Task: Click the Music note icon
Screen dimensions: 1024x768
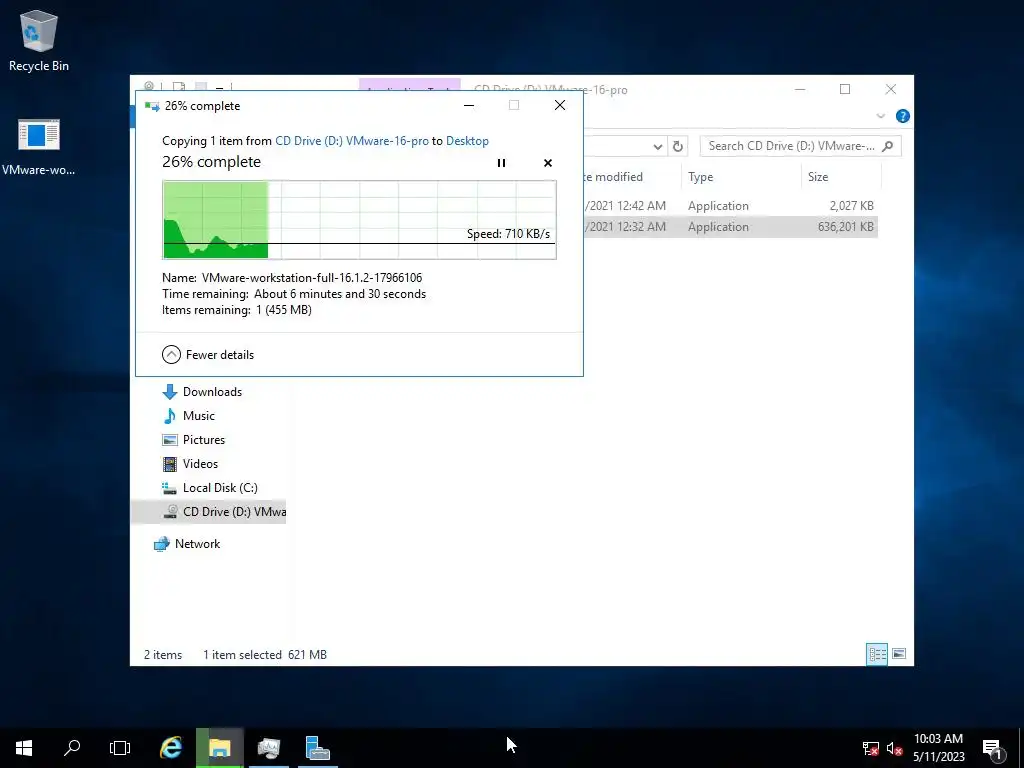Action: (170, 416)
